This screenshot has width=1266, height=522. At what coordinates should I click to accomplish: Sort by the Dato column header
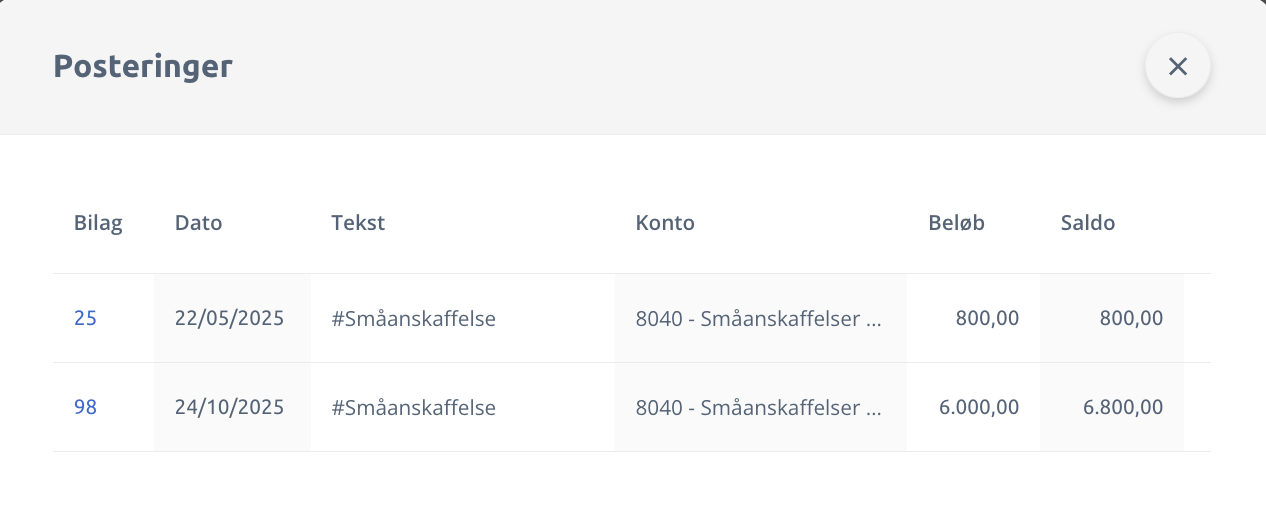[198, 223]
